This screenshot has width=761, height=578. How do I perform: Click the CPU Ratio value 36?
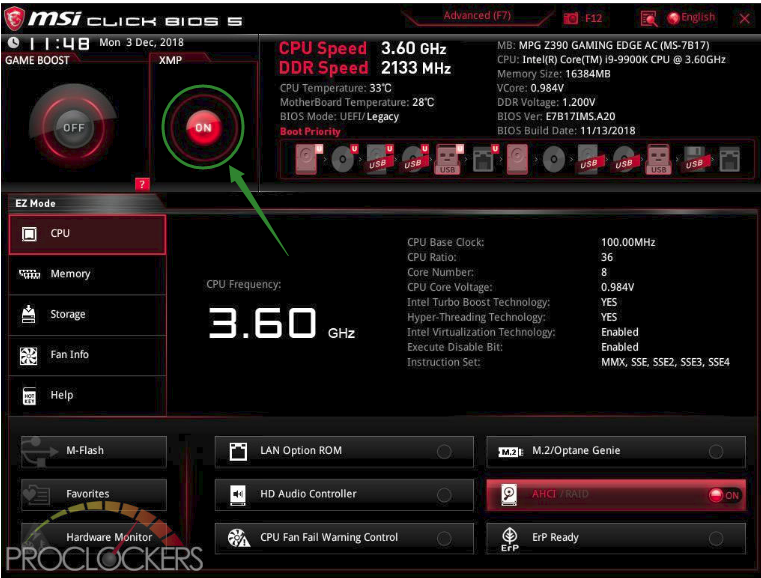[x=607, y=257]
